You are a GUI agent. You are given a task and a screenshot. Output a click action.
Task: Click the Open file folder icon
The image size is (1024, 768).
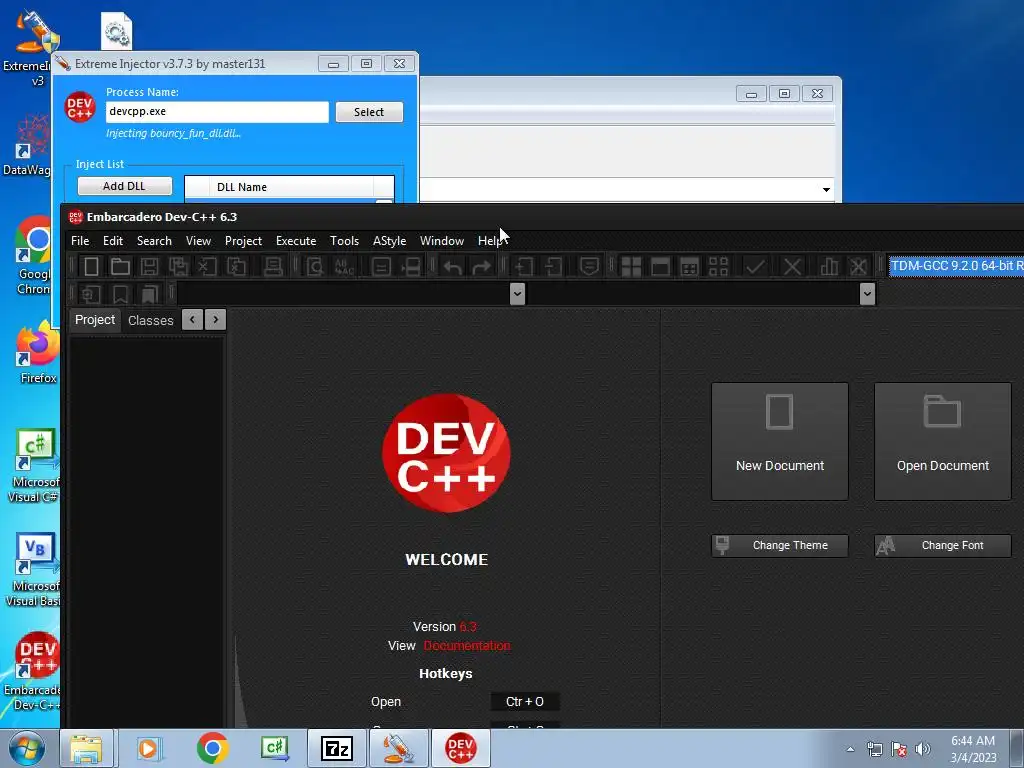[x=120, y=266]
